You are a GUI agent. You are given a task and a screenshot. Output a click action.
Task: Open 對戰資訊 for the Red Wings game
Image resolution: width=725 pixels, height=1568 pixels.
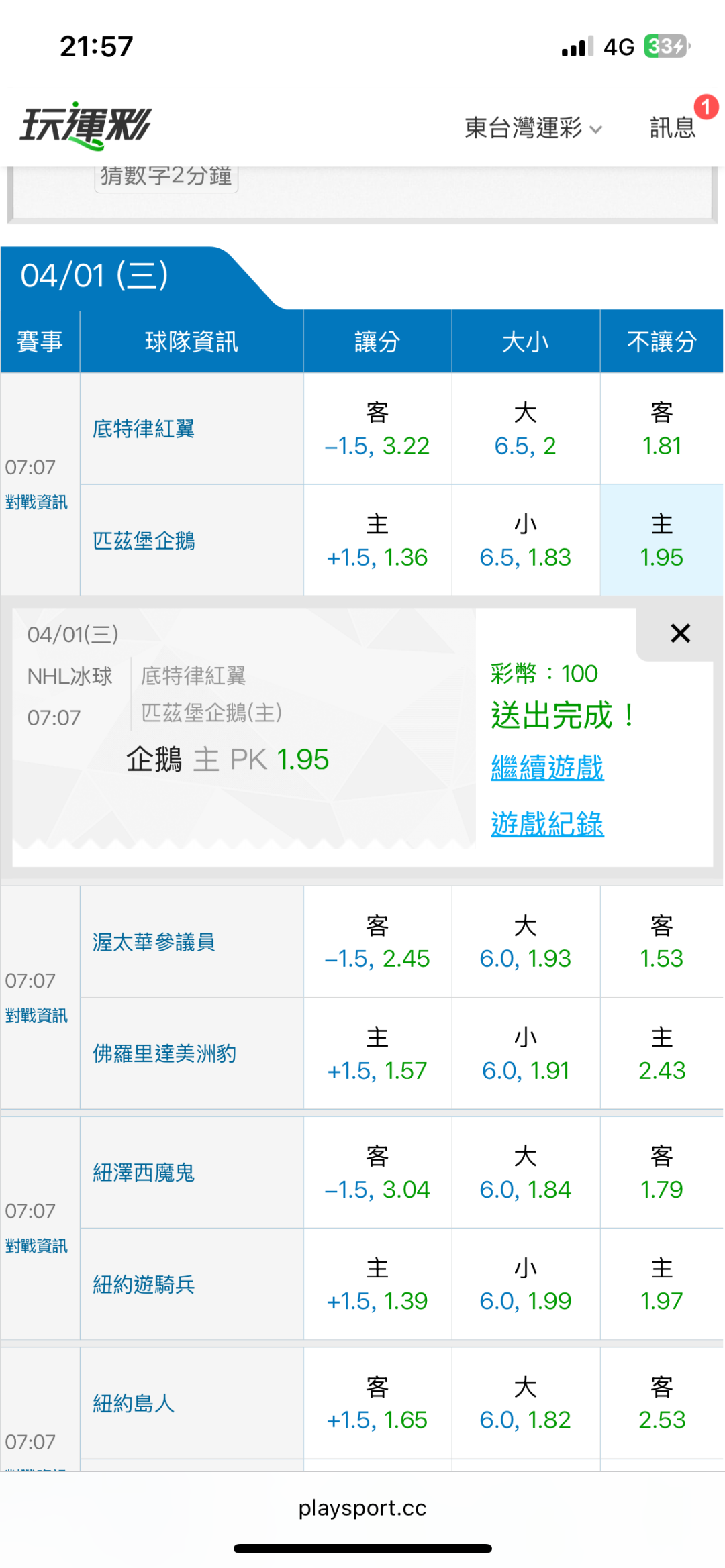pyautogui.click(x=36, y=502)
